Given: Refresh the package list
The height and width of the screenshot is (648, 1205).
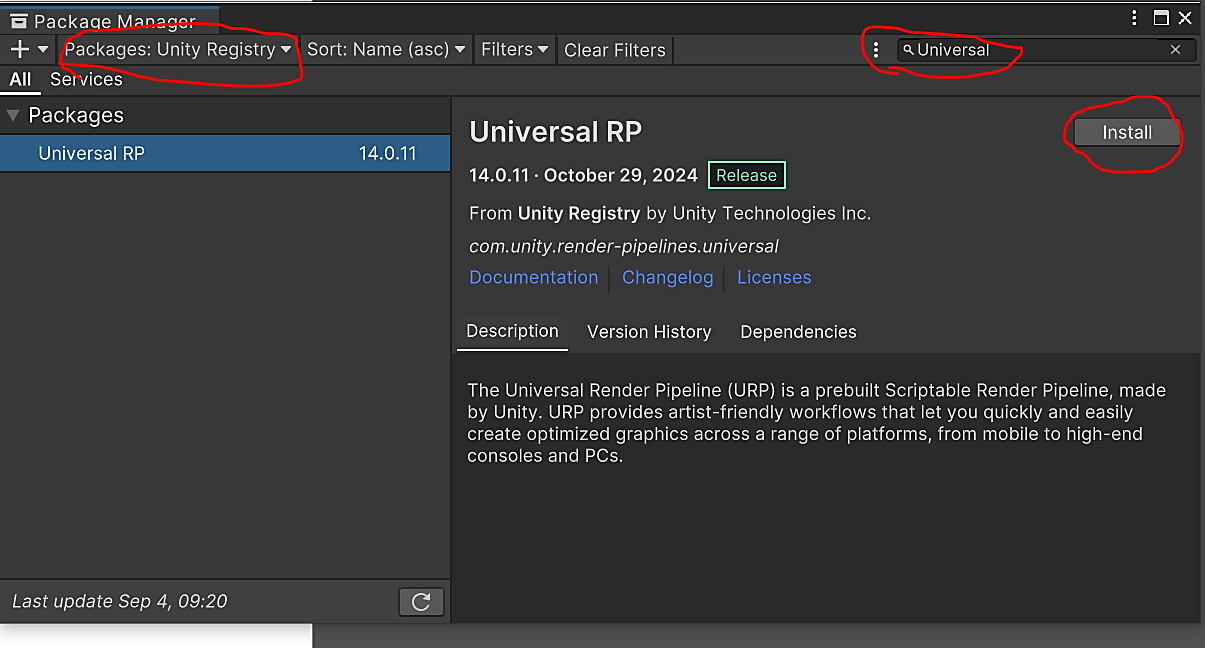Looking at the screenshot, I should (x=421, y=601).
